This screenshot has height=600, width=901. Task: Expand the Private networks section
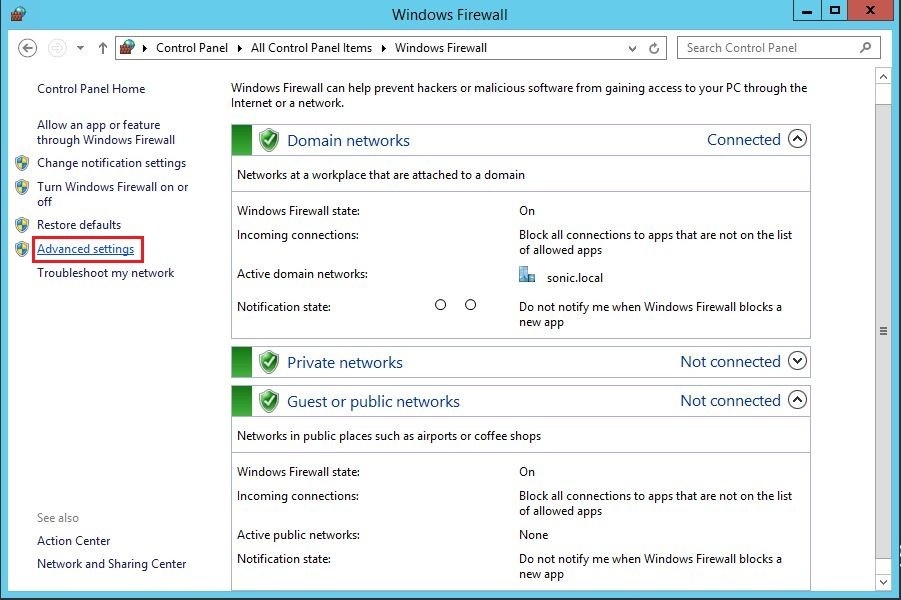[797, 360]
